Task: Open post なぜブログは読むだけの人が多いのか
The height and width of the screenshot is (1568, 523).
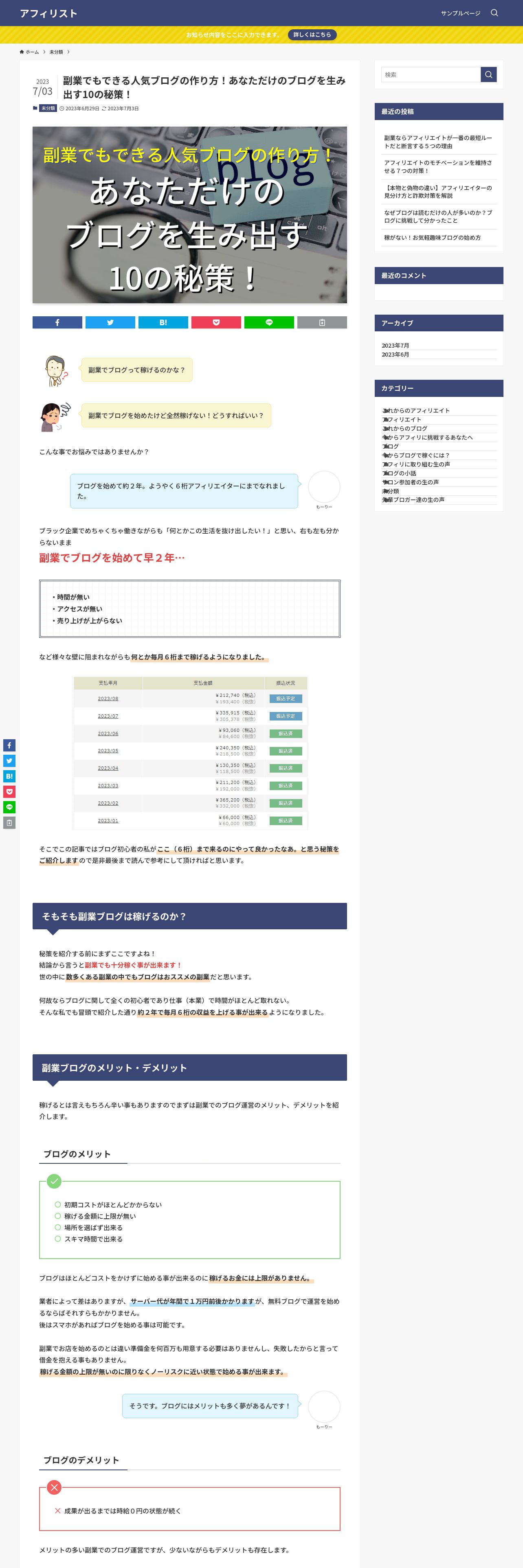Action: pyautogui.click(x=438, y=217)
